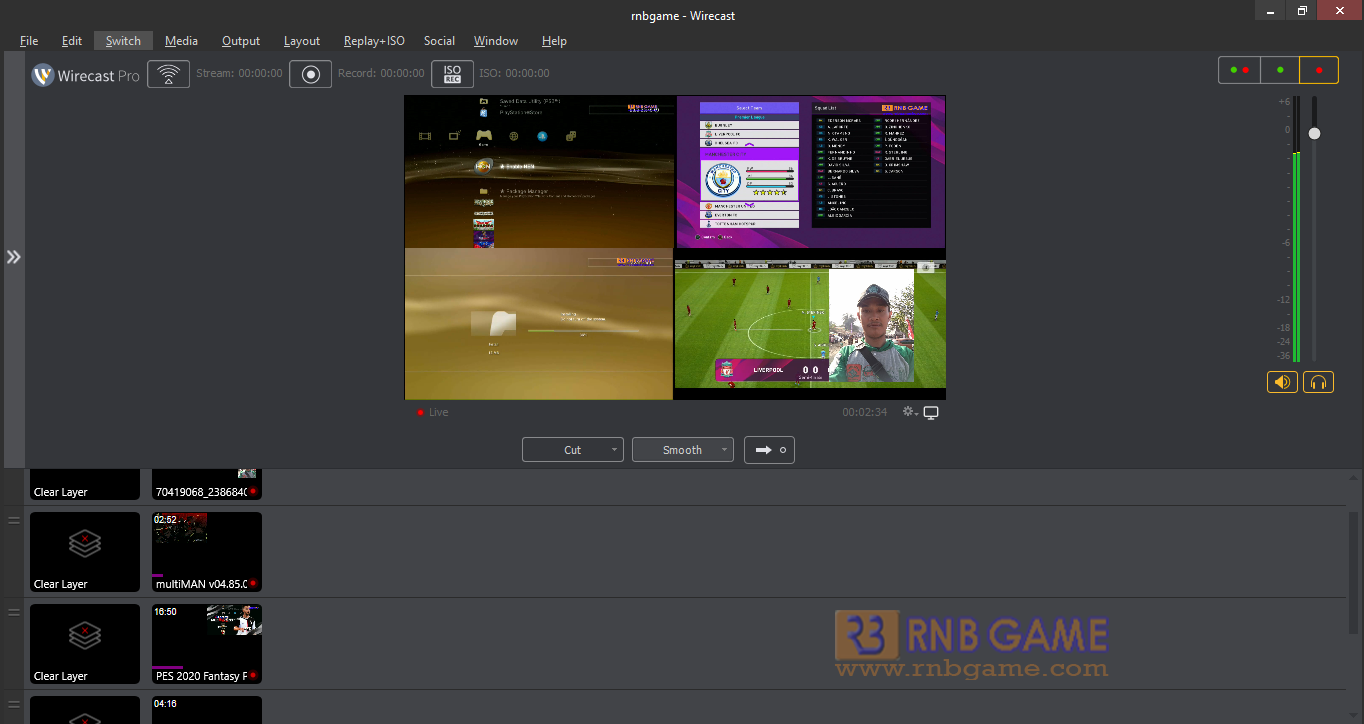Viewport: 1364px width, 724px height.
Task: Start ISO recording via ISO REC icon
Action: point(452,74)
